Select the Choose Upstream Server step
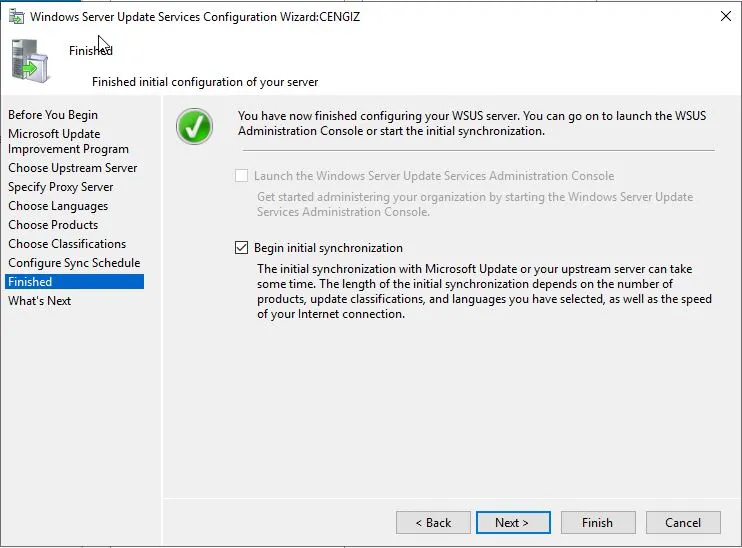742x548 pixels. (73, 168)
